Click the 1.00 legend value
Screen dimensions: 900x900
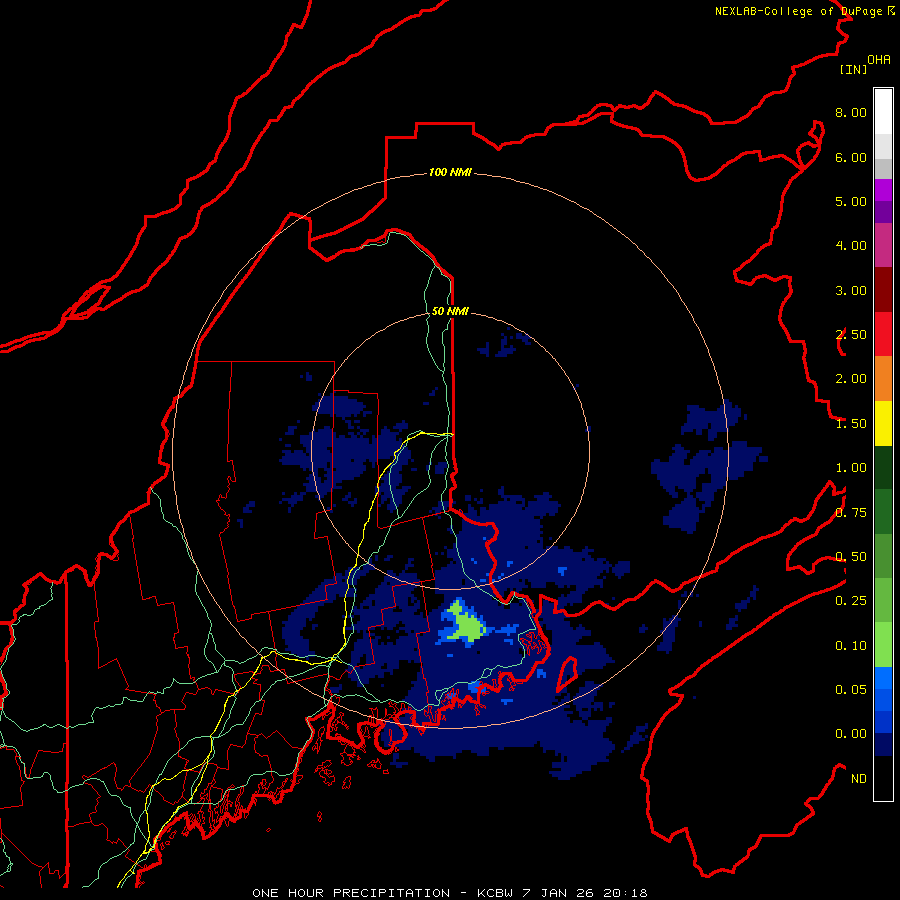click(x=851, y=468)
